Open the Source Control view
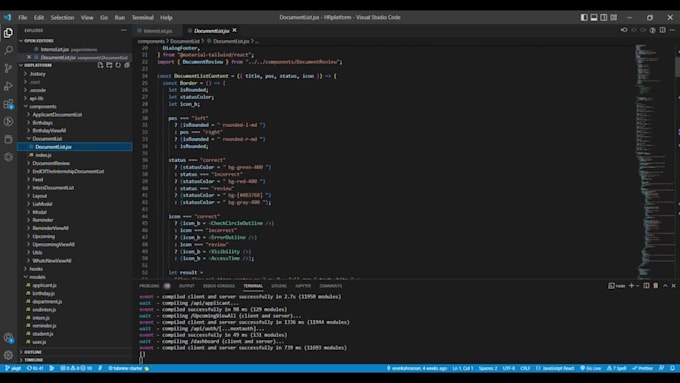Image resolution: width=680 pixels, height=383 pixels. click(x=8, y=68)
